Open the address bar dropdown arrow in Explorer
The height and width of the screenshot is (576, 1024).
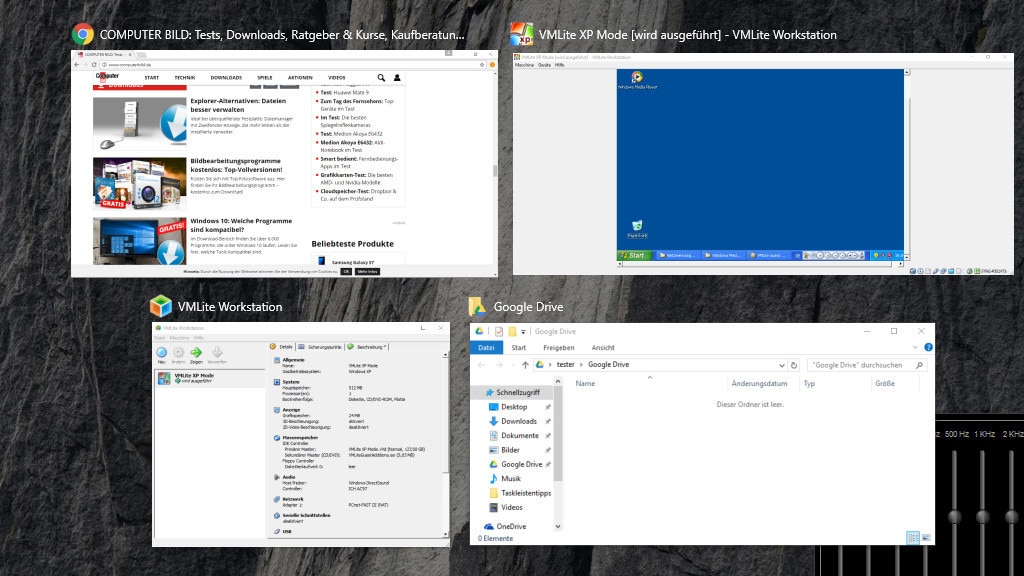(x=782, y=364)
